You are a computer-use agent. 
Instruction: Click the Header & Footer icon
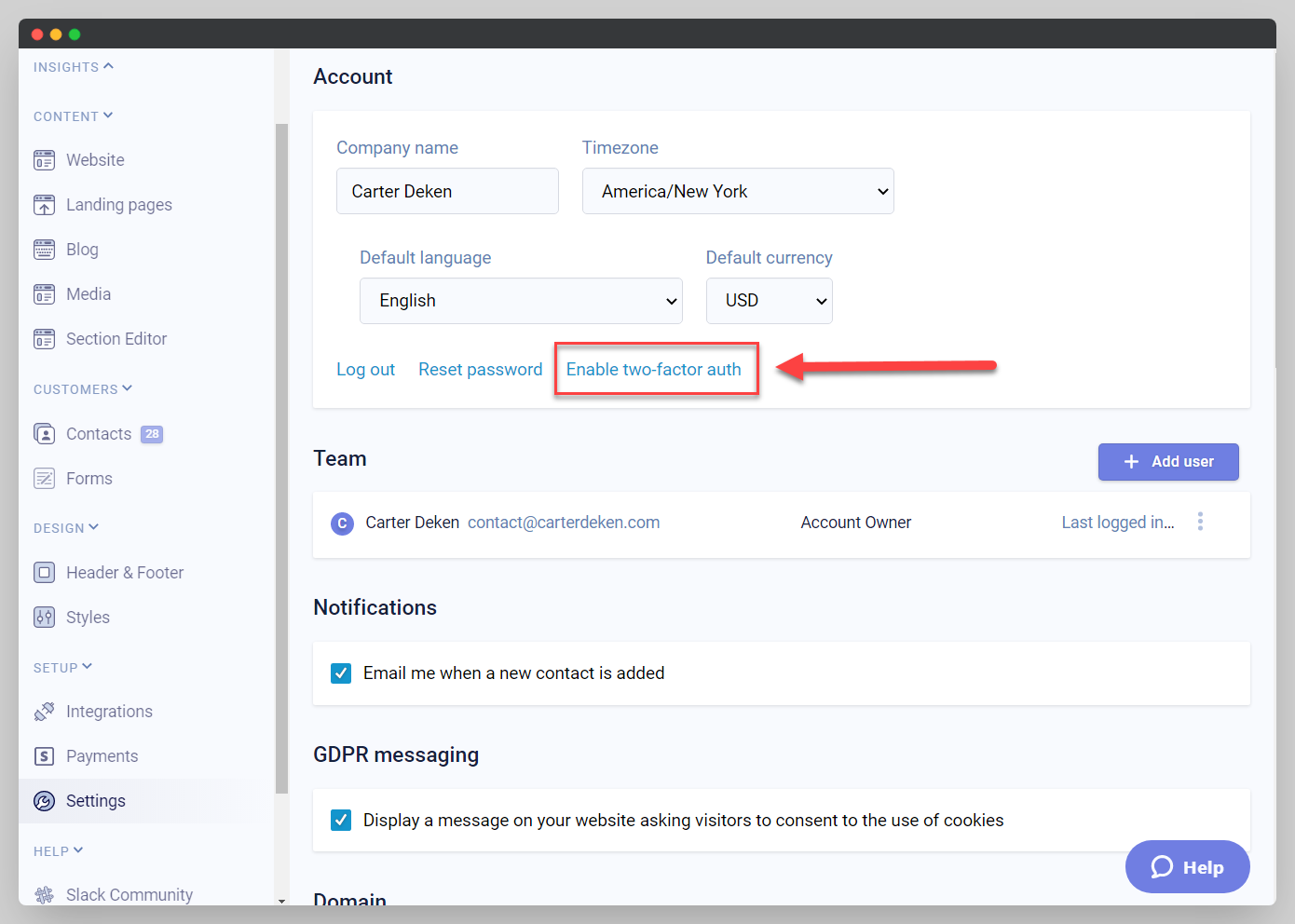click(x=44, y=572)
